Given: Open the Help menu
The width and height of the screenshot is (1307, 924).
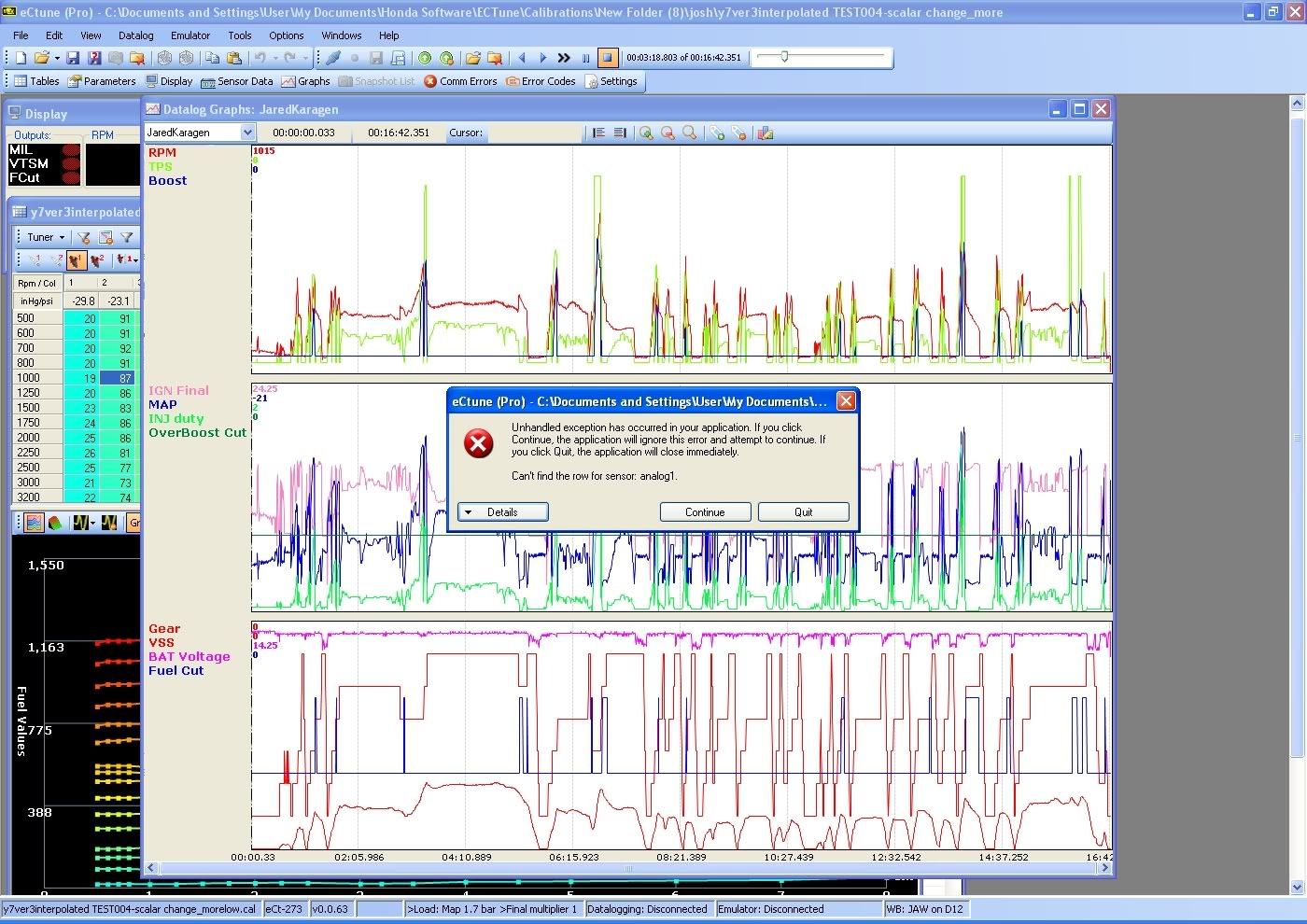Looking at the screenshot, I should tap(389, 35).
